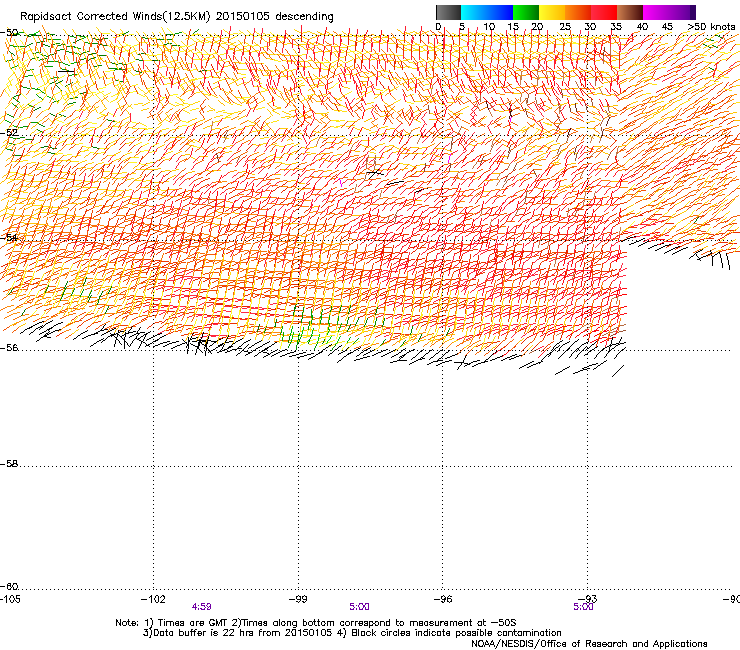
Task: Click the -54 latitude axis label
Action: [x=9, y=237]
